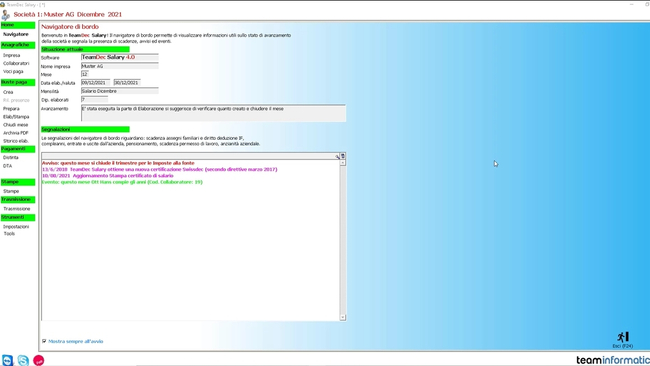The image size is (650, 366).
Task: Select Navigatore in the sidebar
Action: 16,34
